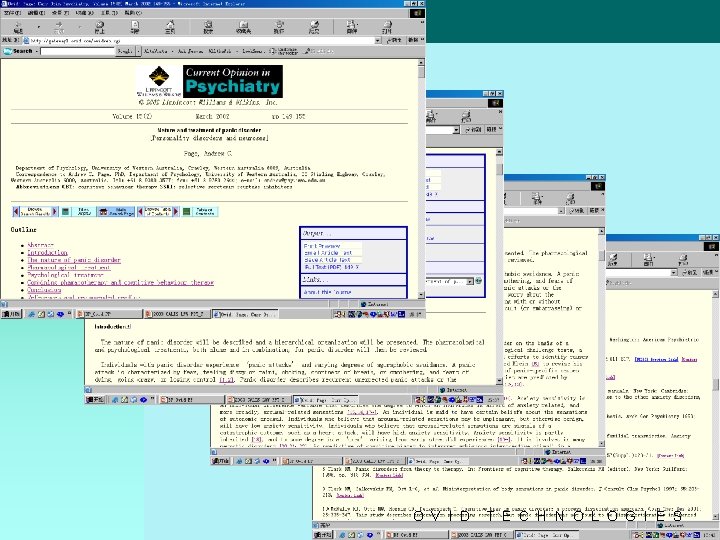Click Print Preview in the Output box
This screenshot has height=540, width=720.
[322, 246]
